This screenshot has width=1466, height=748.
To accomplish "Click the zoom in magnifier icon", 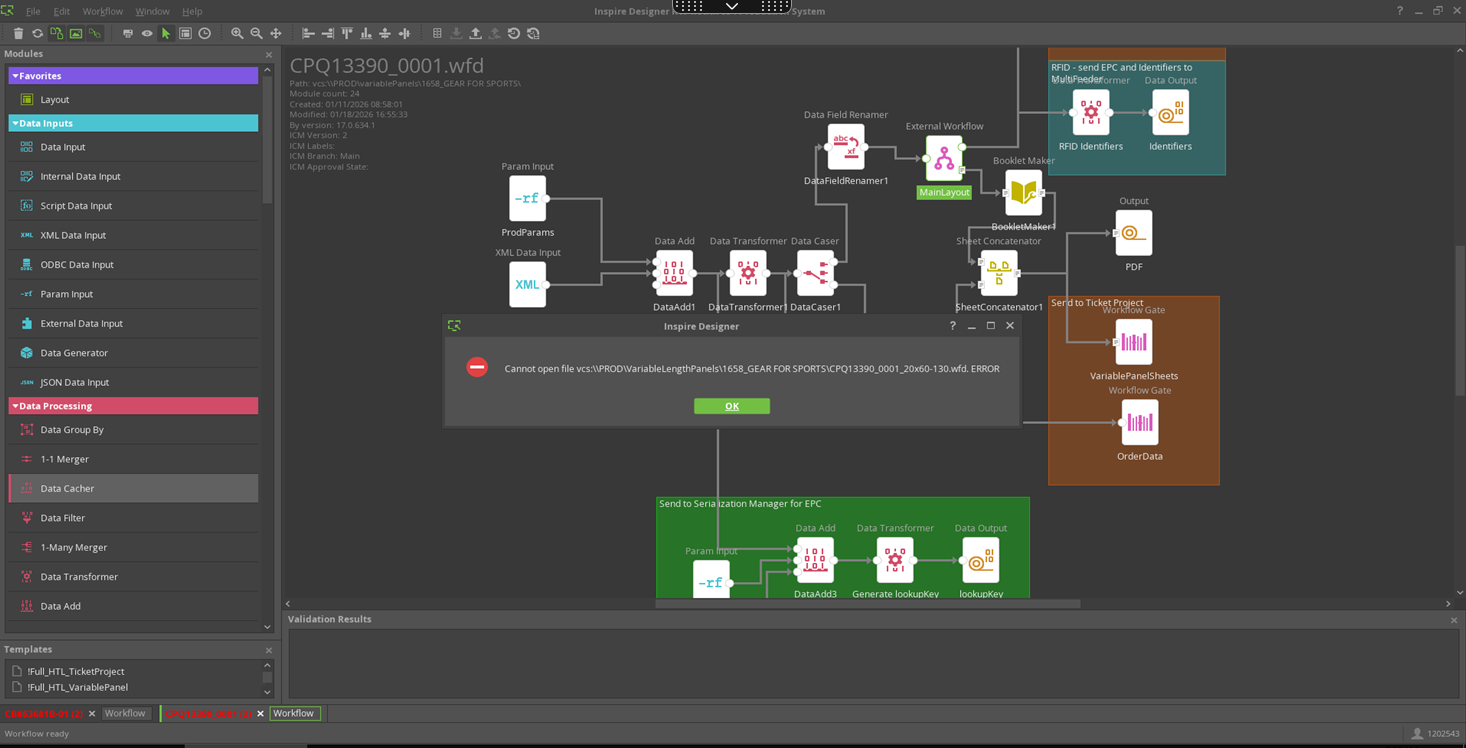I will [x=237, y=34].
